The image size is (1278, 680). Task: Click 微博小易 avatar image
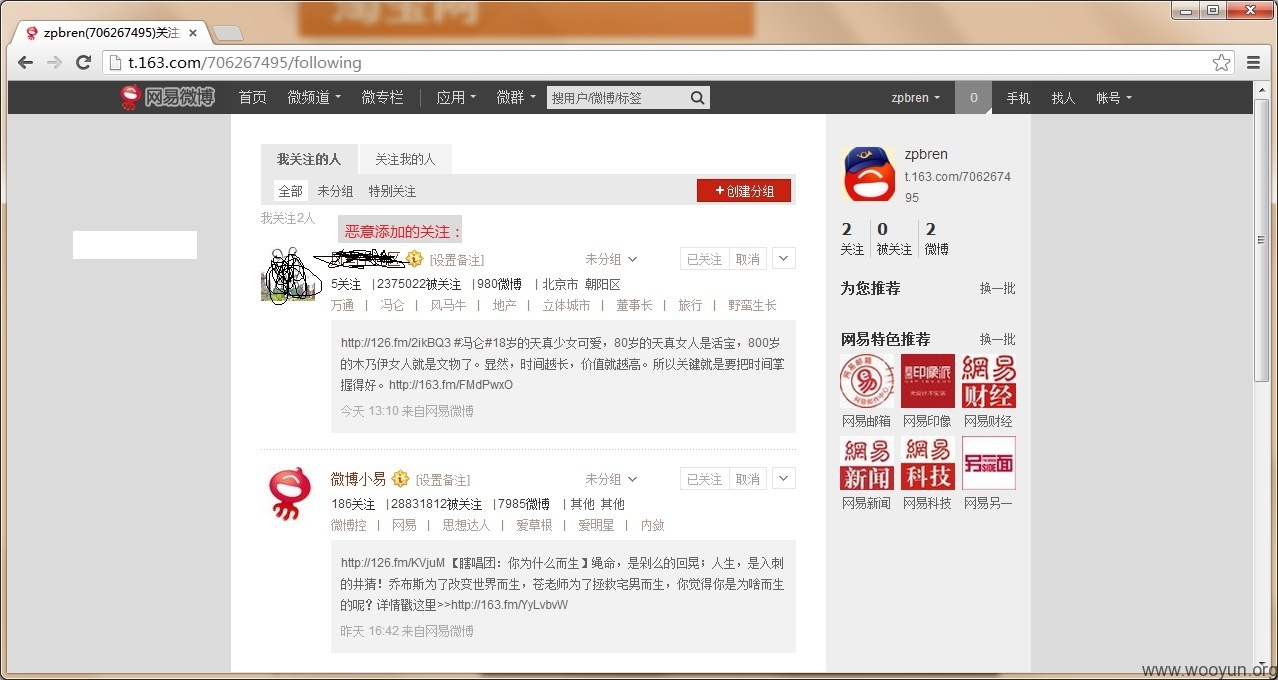pyautogui.click(x=290, y=495)
